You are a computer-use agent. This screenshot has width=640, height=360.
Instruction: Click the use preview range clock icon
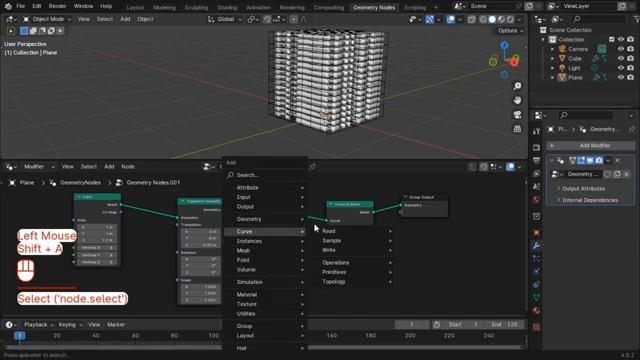[x=436, y=325]
